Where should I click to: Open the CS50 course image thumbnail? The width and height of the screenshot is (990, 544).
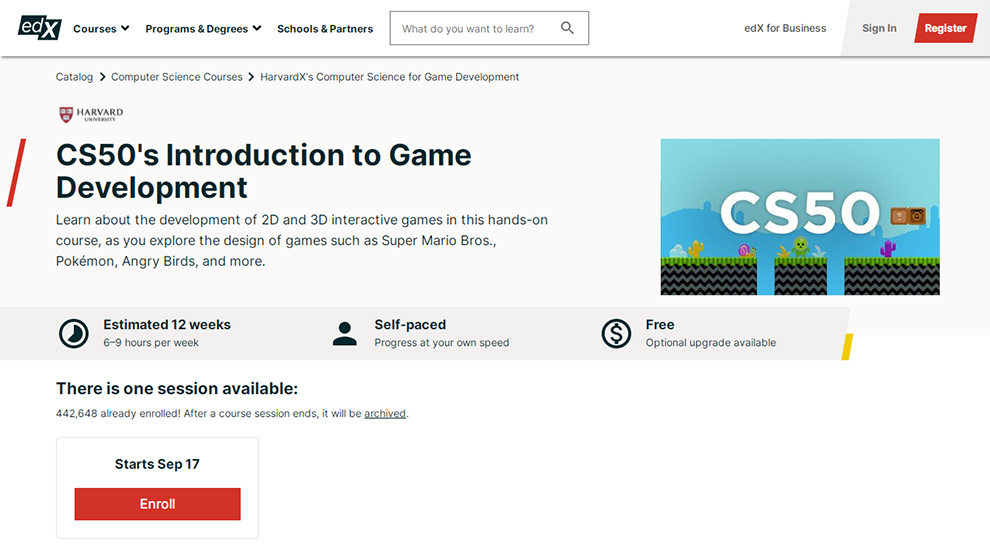[x=800, y=216]
